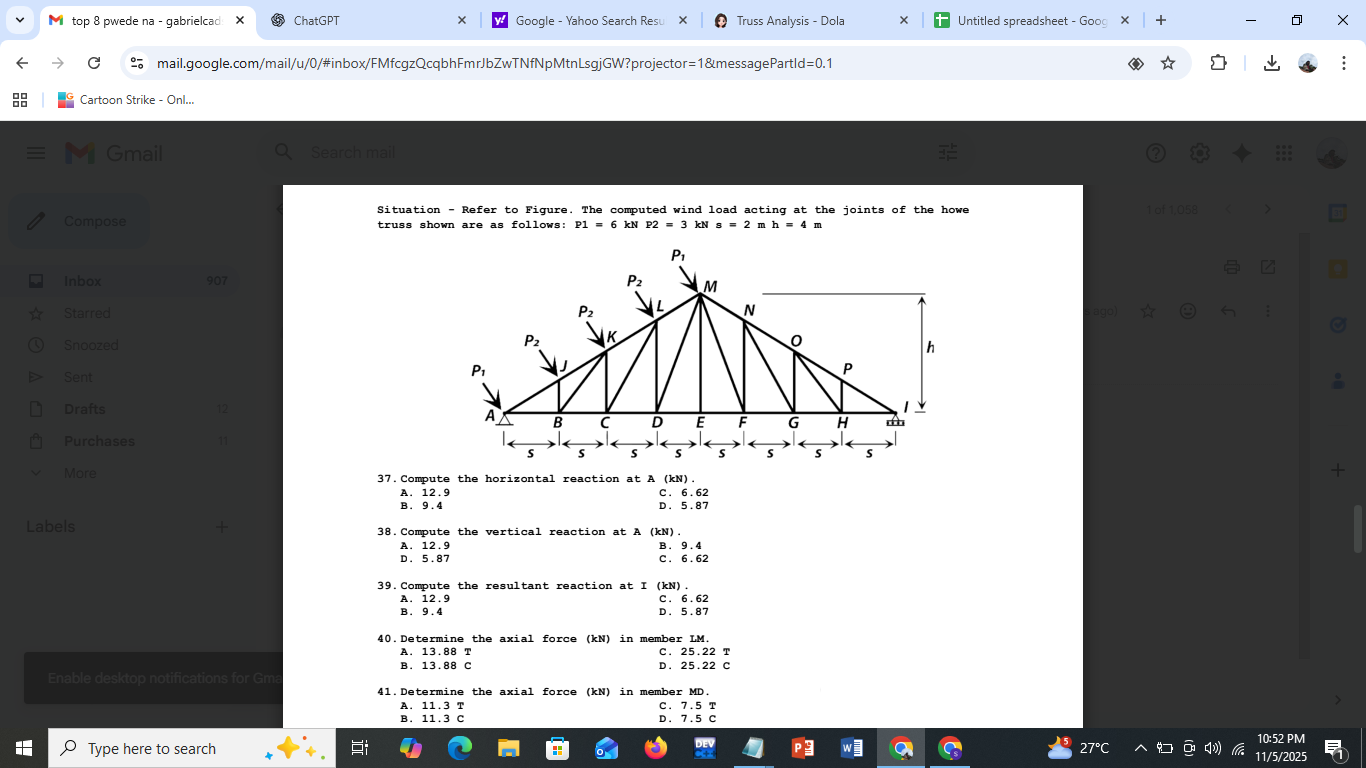Open the Chrome profile avatar
The width and height of the screenshot is (1366, 768).
tap(1308, 63)
